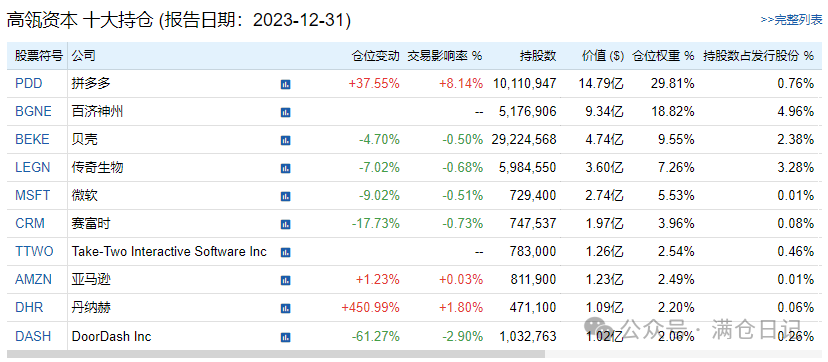This screenshot has width=828, height=362.
Task: Open the BGNE ticker link
Action: [33, 111]
